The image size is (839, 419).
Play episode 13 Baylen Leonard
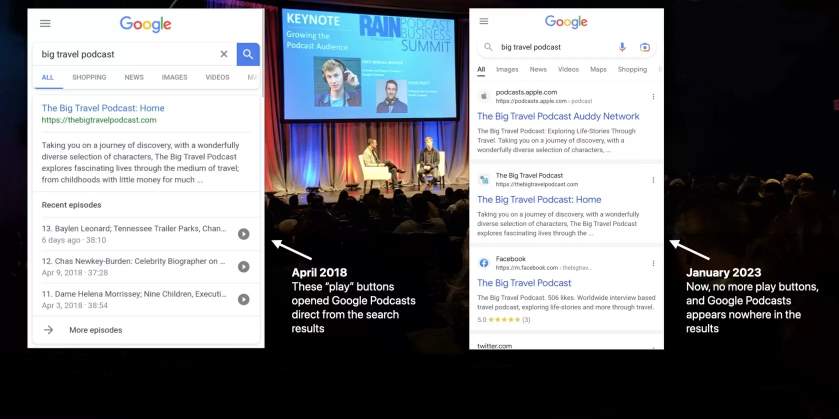243,234
